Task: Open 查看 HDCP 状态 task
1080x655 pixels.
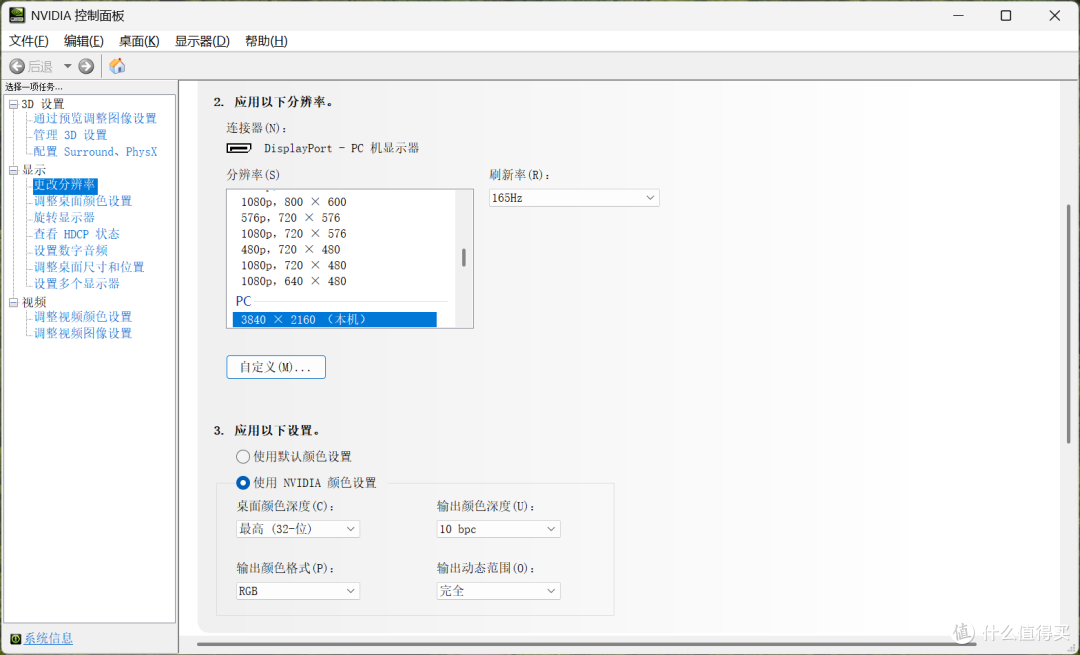Action: click(76, 234)
